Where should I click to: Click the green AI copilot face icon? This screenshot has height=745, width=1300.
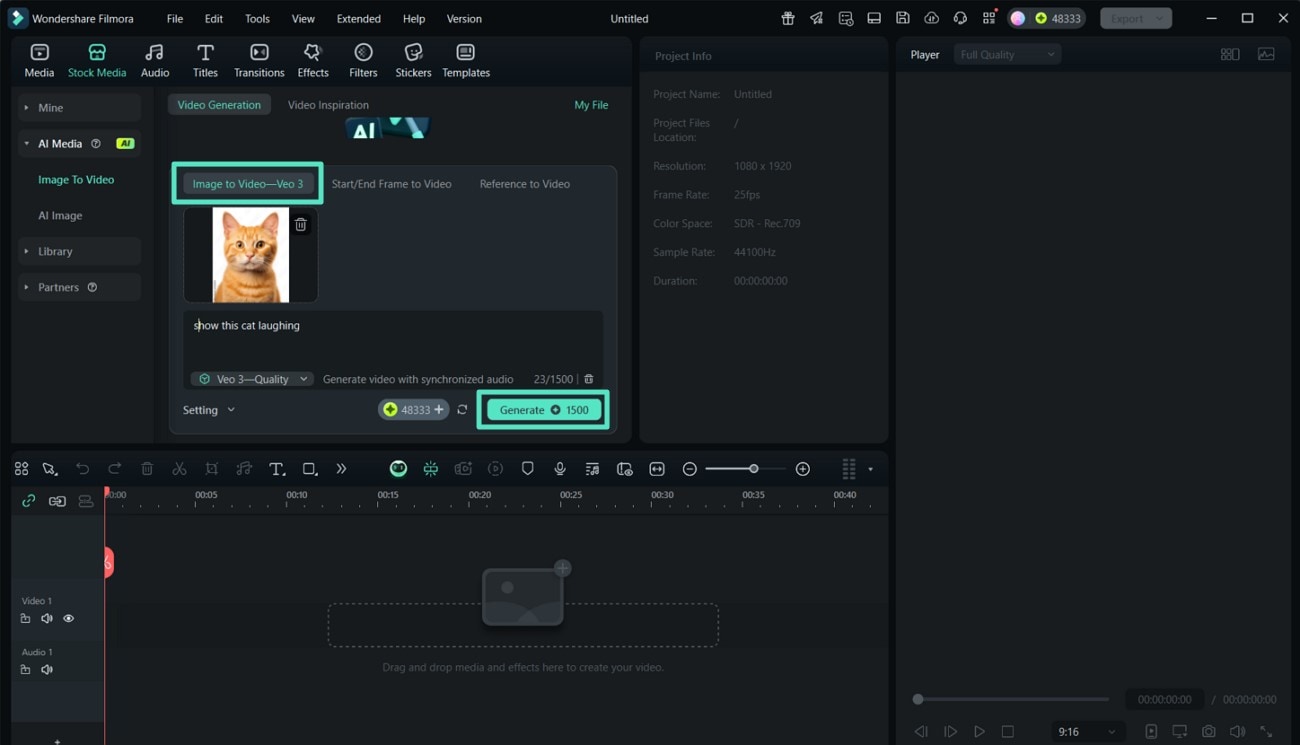click(x=398, y=469)
